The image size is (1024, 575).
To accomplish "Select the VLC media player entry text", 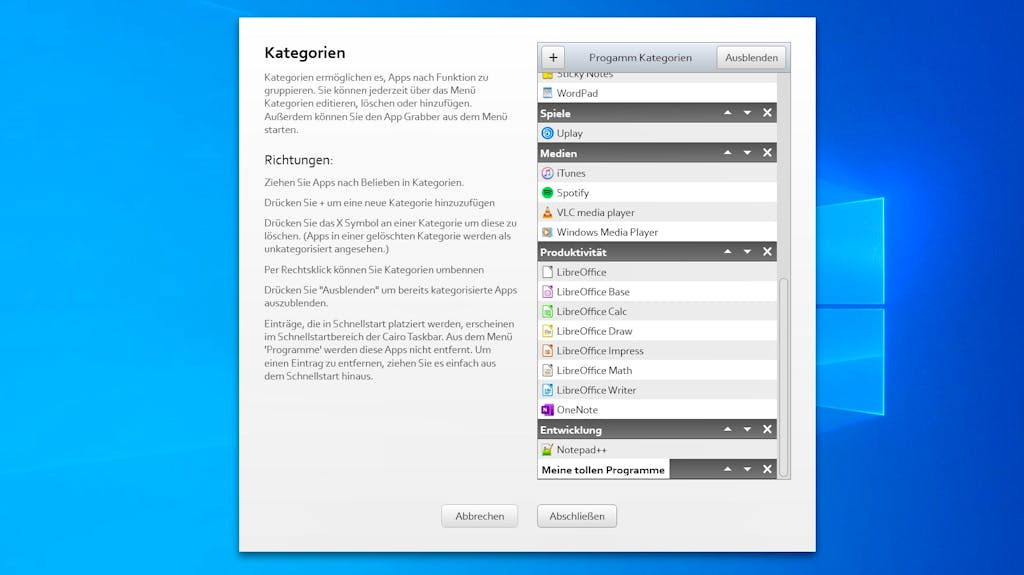I will [596, 212].
